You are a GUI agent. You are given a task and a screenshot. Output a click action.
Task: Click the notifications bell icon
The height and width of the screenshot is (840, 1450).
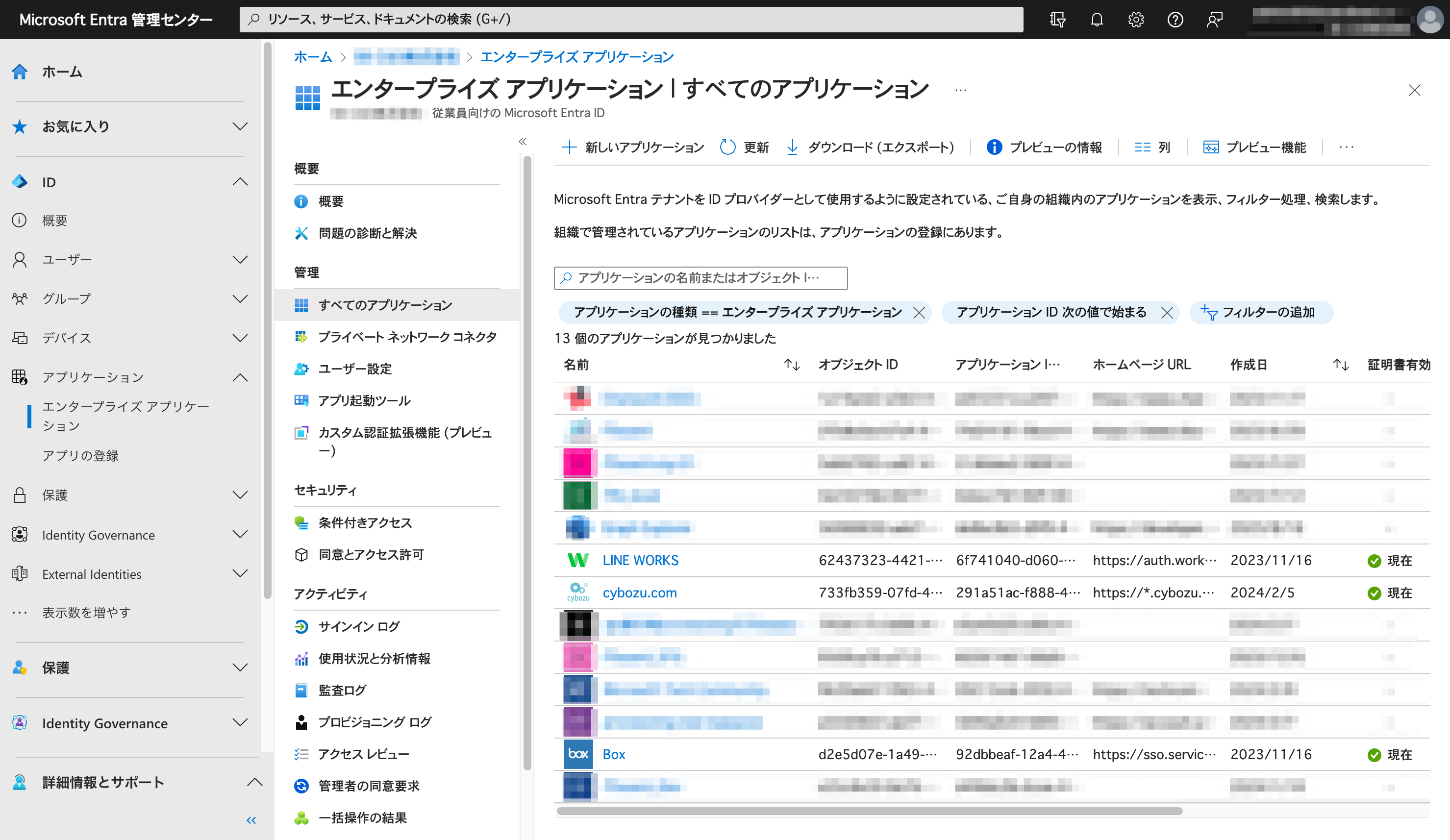pos(1097,20)
